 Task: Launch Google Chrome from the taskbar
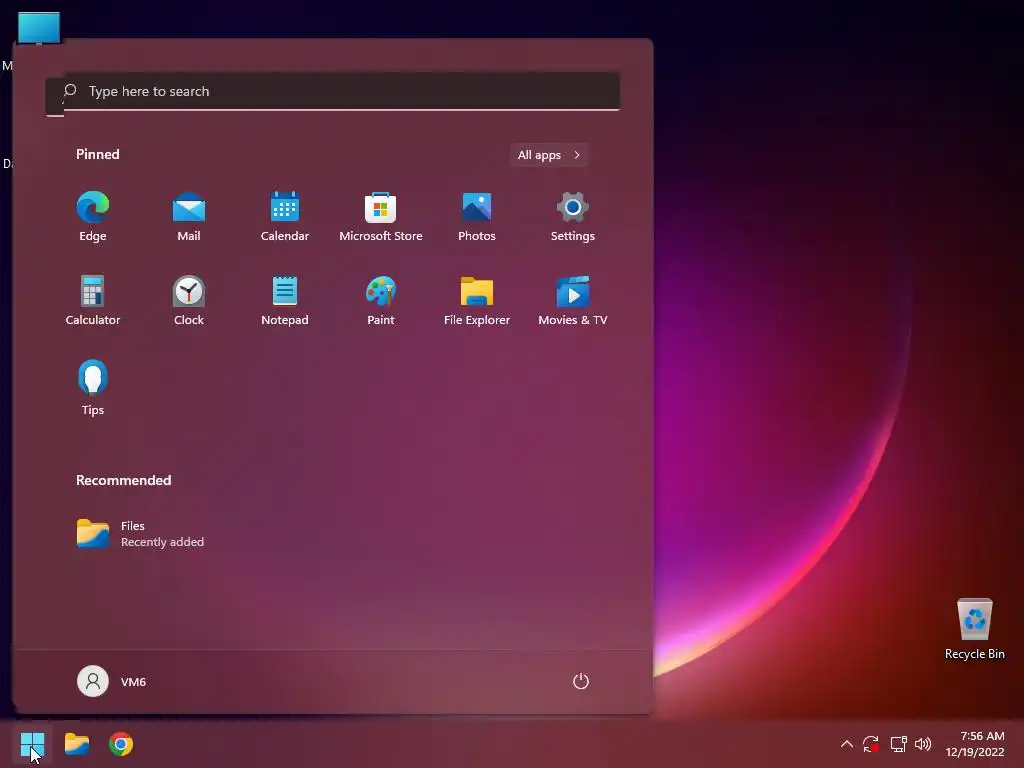click(x=121, y=744)
